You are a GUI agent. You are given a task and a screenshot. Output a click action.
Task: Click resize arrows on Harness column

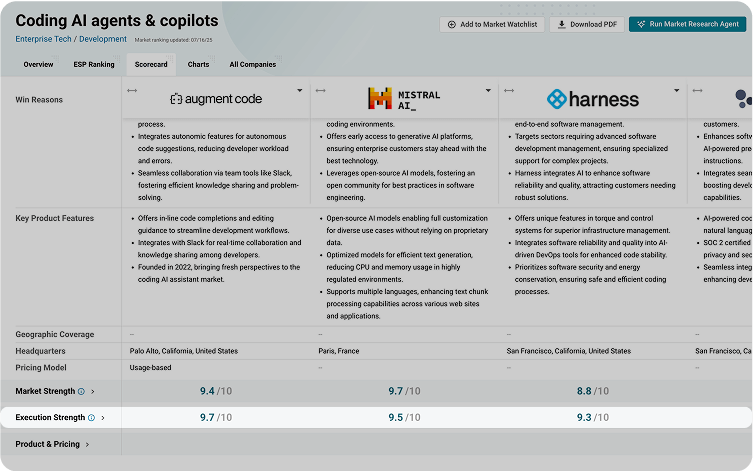pyautogui.click(x=509, y=91)
